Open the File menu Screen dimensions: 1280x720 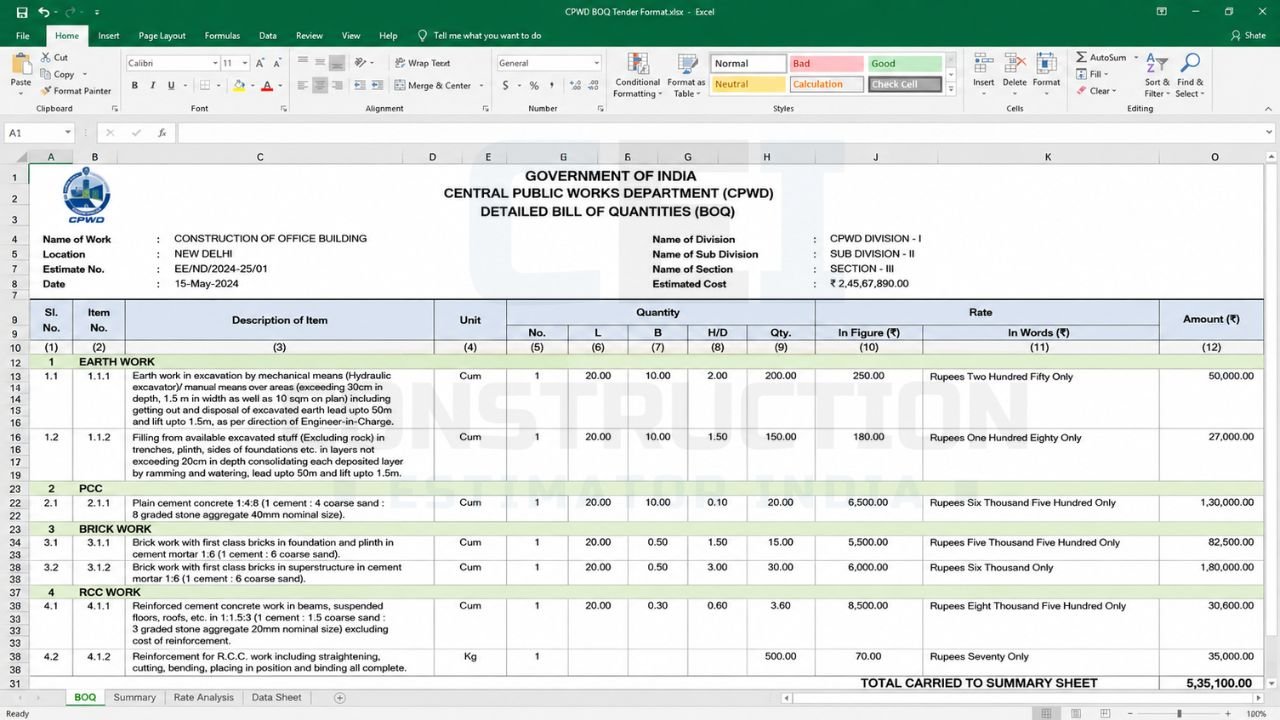click(23, 36)
